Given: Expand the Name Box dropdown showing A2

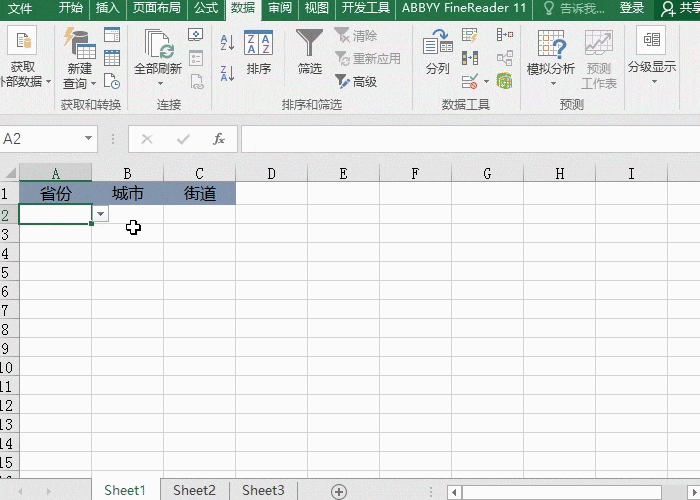Looking at the screenshot, I should click(89, 139).
